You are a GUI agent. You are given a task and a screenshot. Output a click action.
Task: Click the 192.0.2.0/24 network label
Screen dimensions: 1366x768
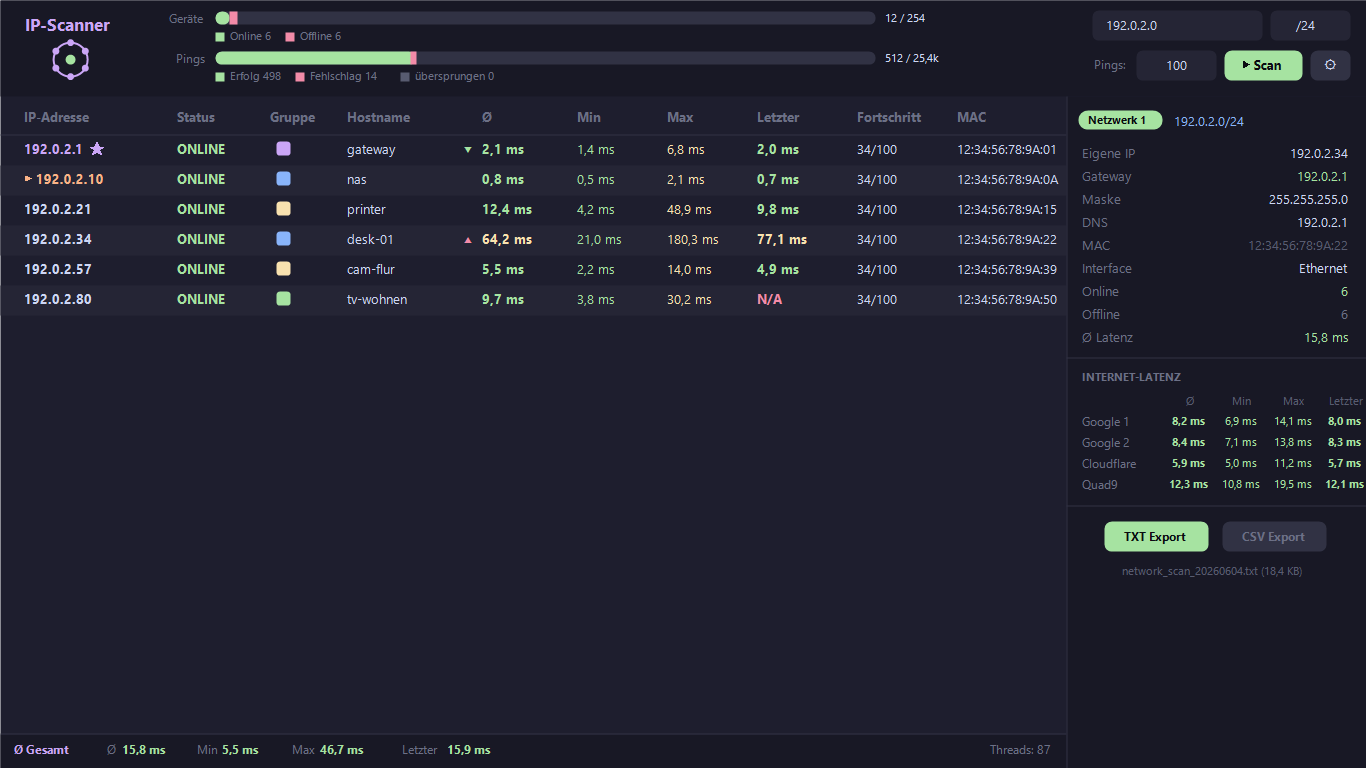tap(1209, 121)
